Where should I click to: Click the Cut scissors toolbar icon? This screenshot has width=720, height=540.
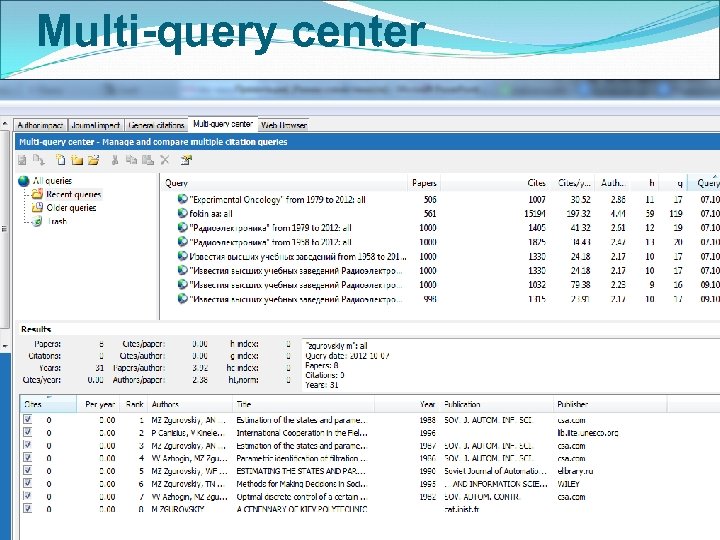pos(115,160)
